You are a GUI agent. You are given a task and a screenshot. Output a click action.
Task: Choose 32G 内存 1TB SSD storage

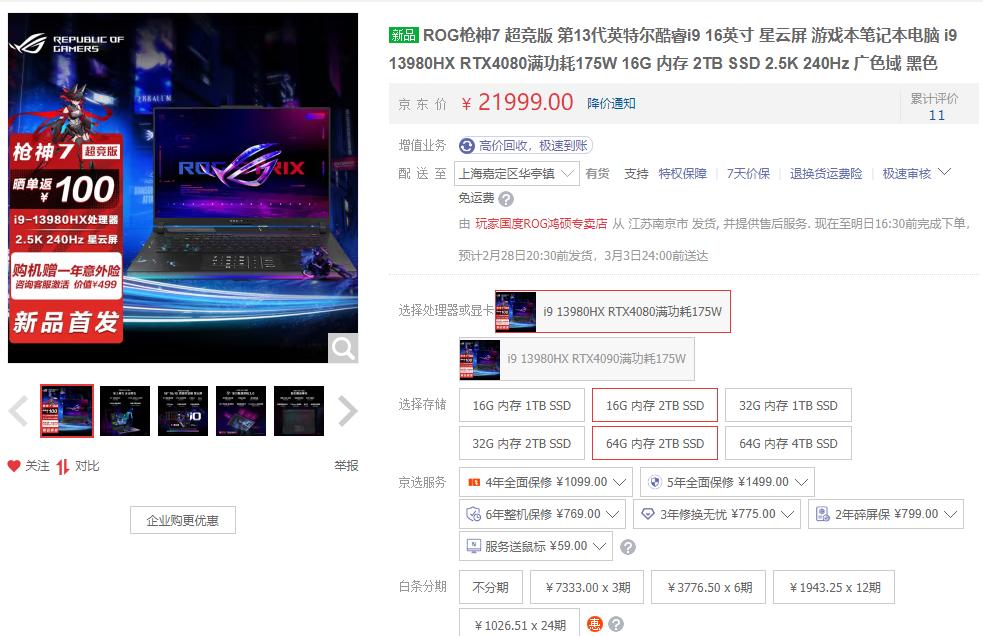point(788,405)
